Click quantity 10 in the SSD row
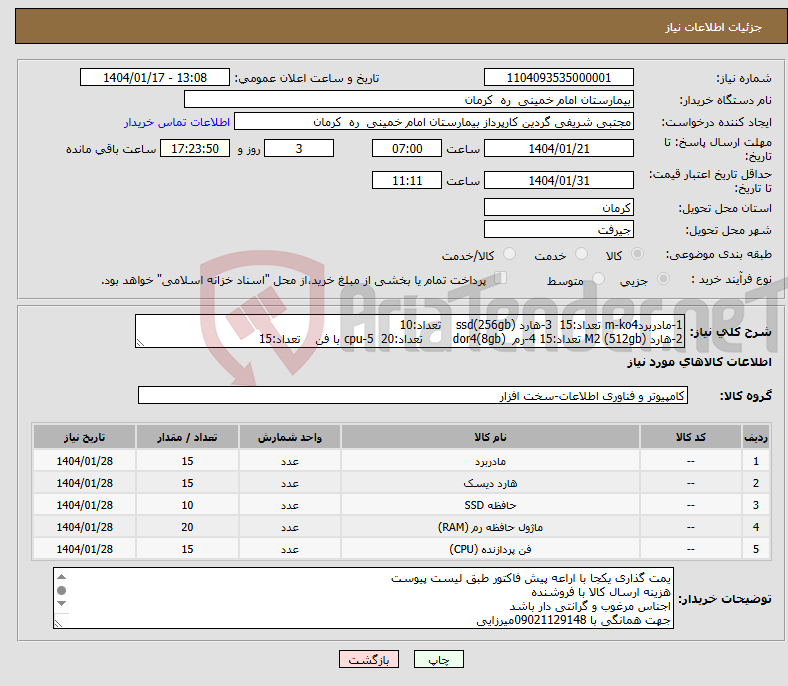 tap(187, 505)
